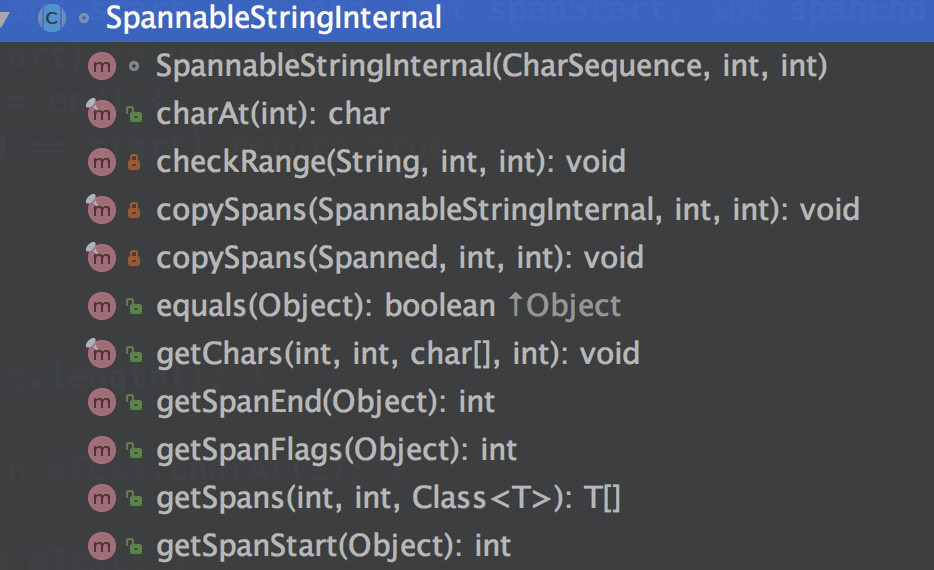
Task: Select copySpans(SpannableStringInternal, int, int) method
Action: coord(507,210)
